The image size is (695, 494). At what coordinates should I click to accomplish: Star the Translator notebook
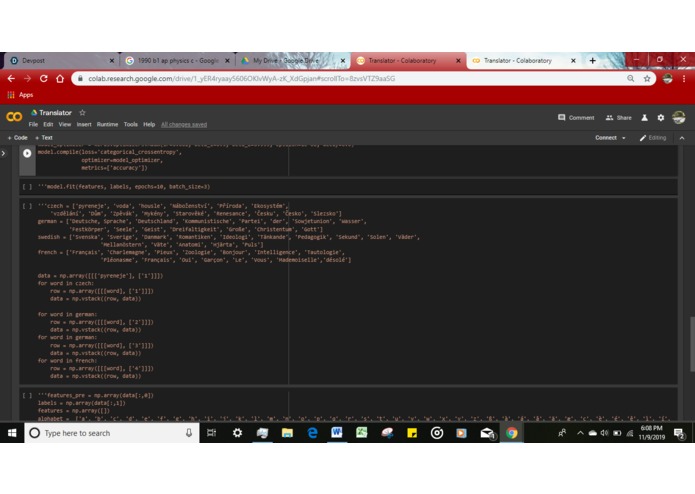(82, 113)
